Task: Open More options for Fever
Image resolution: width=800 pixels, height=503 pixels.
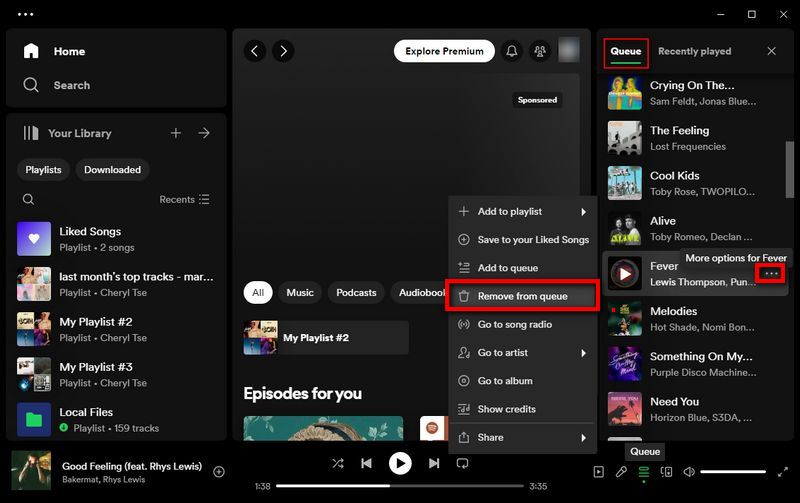Action: coord(771,274)
